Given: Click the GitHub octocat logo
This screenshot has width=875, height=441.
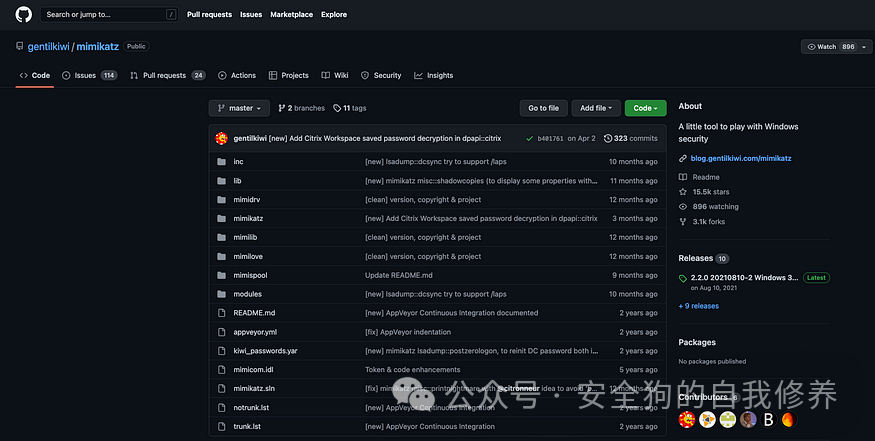Looking at the screenshot, I should pos(23,15).
